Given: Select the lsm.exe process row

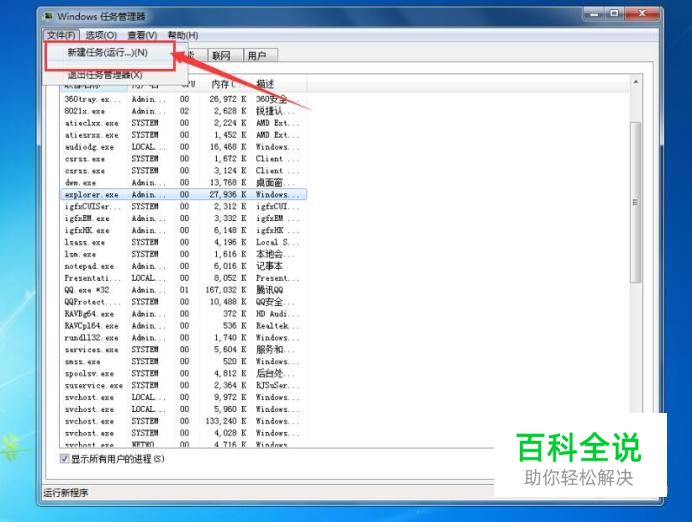Looking at the screenshot, I should tap(183, 254).
